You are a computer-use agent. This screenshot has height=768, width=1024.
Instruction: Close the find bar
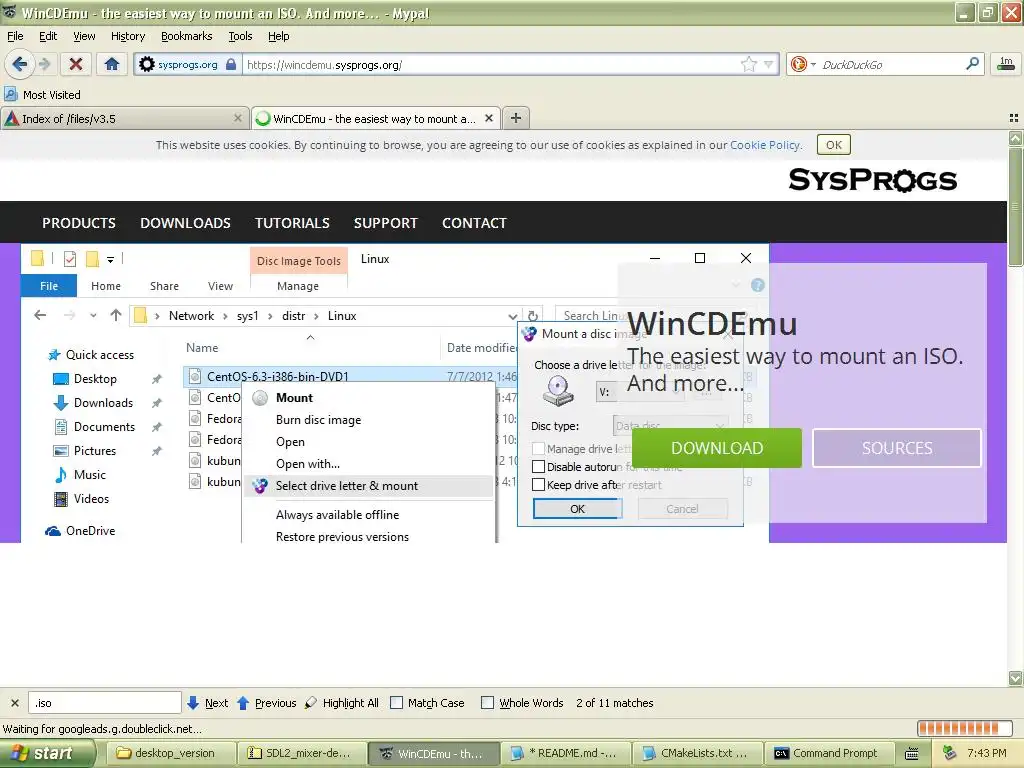pos(14,703)
